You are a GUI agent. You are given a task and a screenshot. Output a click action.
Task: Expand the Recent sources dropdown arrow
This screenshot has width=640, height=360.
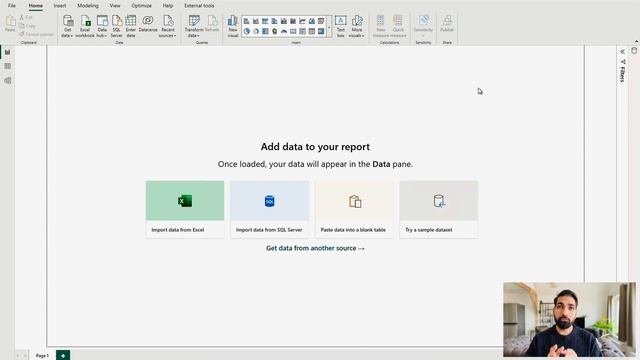point(175,36)
